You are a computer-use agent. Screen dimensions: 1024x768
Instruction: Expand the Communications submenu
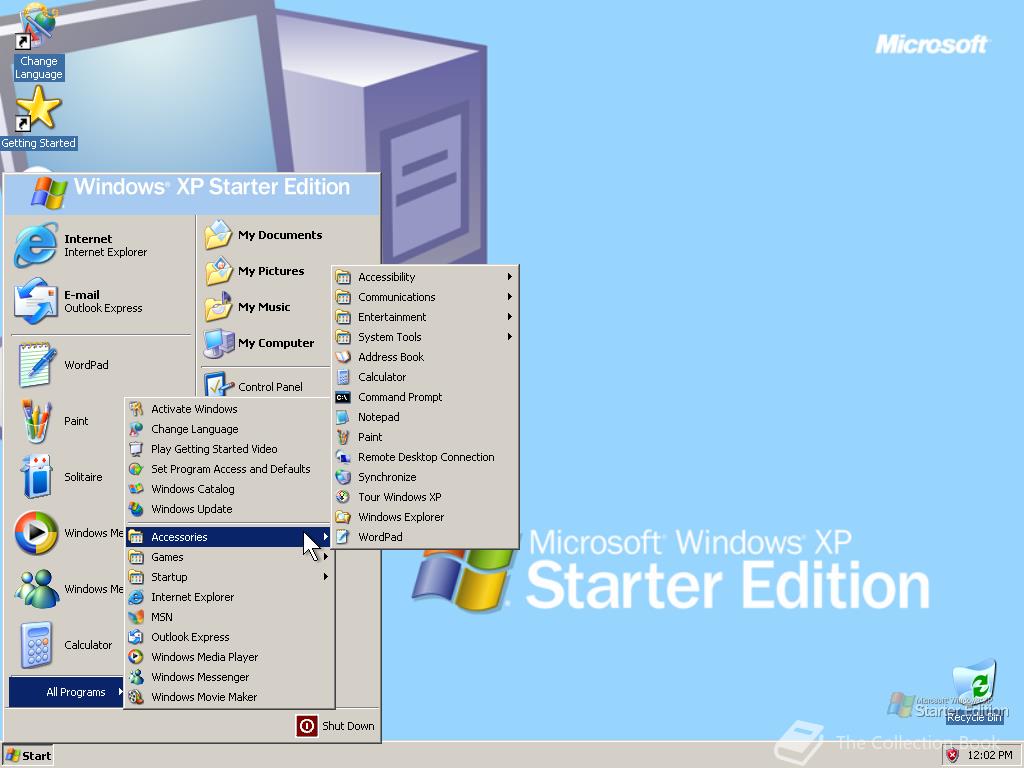coord(425,296)
